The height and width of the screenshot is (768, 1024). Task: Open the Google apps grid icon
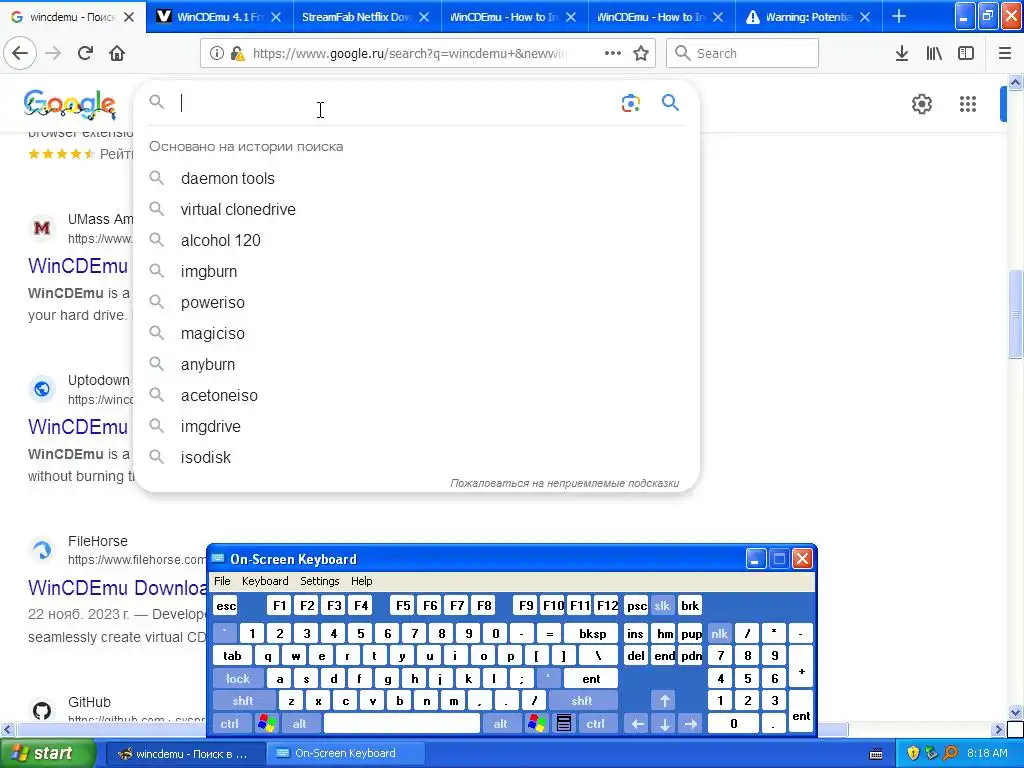(x=968, y=104)
